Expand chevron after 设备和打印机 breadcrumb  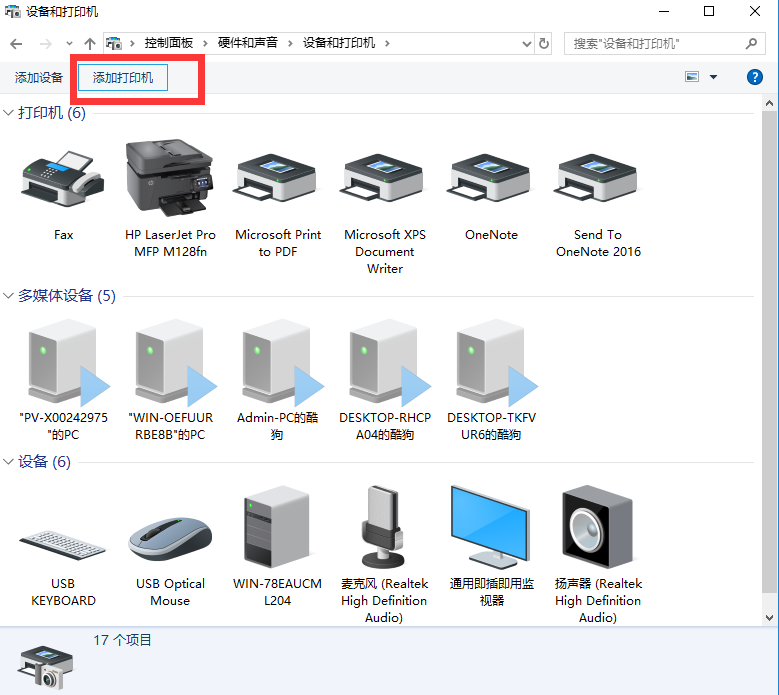pyautogui.click(x=387, y=44)
